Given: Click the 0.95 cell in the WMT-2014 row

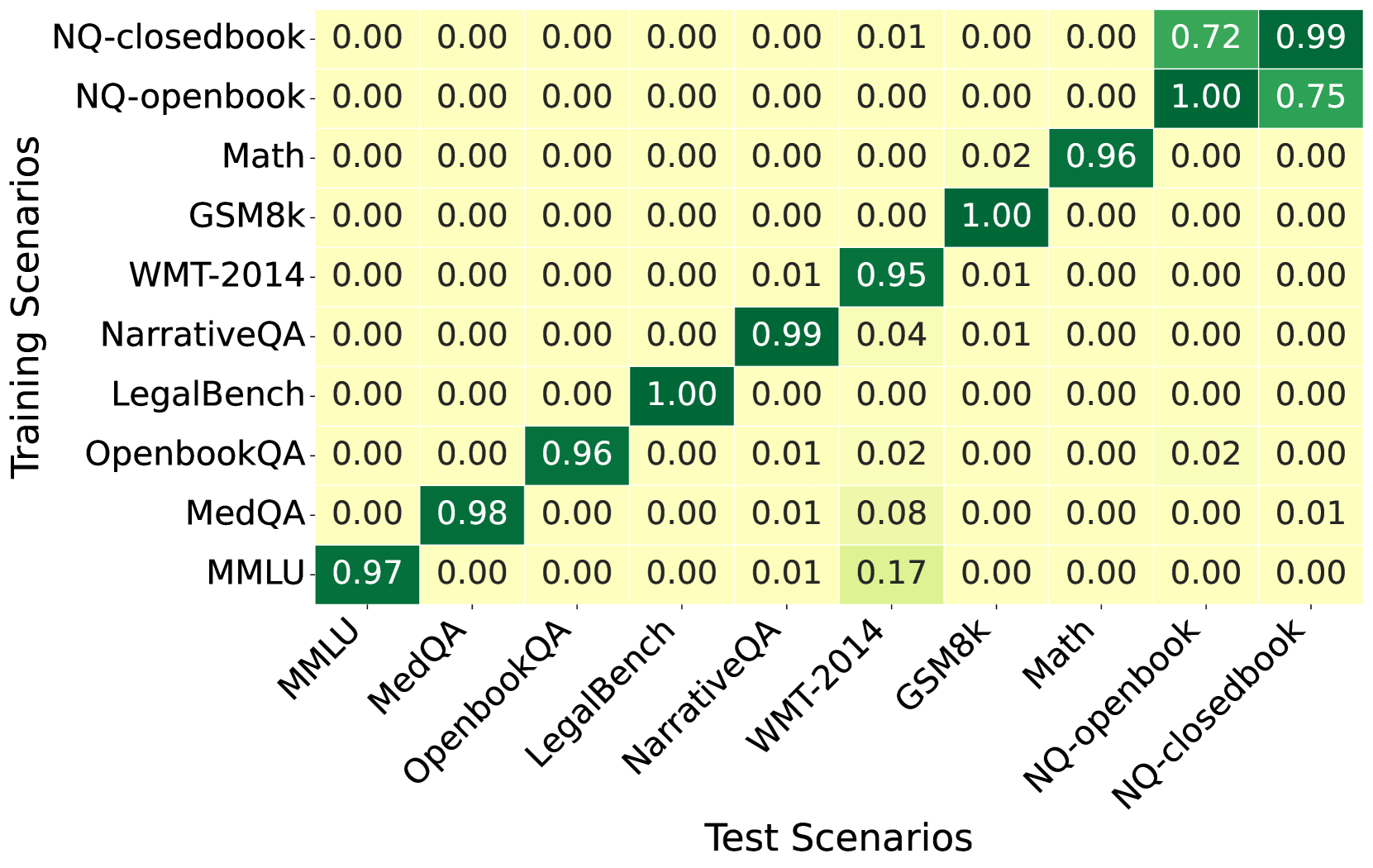Looking at the screenshot, I should click(x=892, y=276).
